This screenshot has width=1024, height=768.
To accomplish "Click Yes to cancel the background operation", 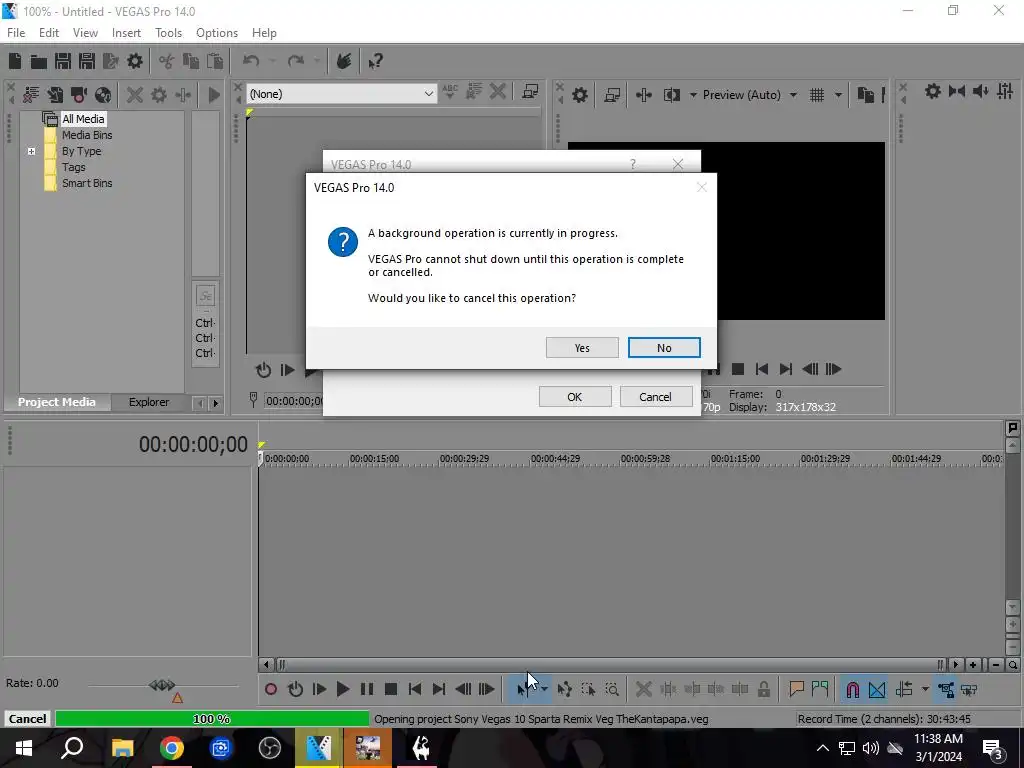I will click(582, 348).
